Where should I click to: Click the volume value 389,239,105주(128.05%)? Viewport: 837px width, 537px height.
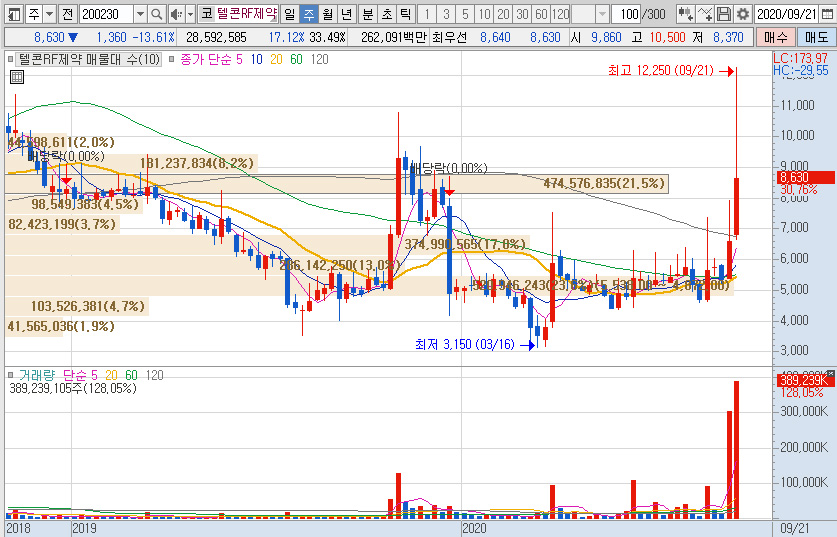click(x=73, y=389)
